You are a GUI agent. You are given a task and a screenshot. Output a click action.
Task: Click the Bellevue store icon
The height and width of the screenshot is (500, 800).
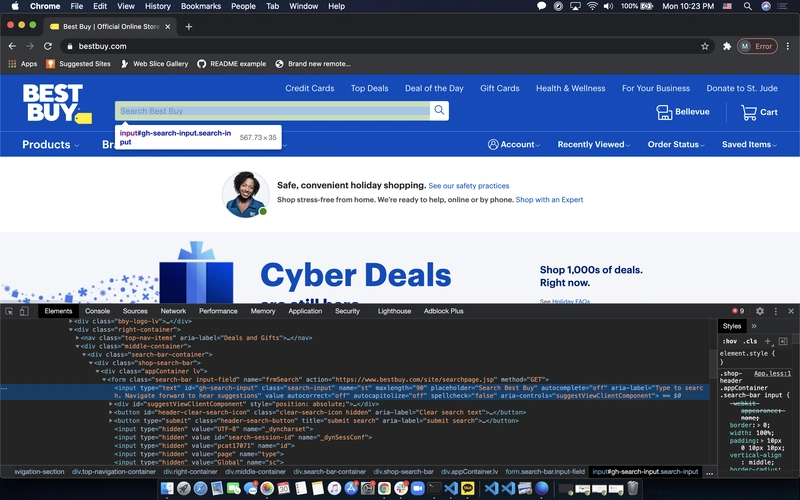click(664, 112)
